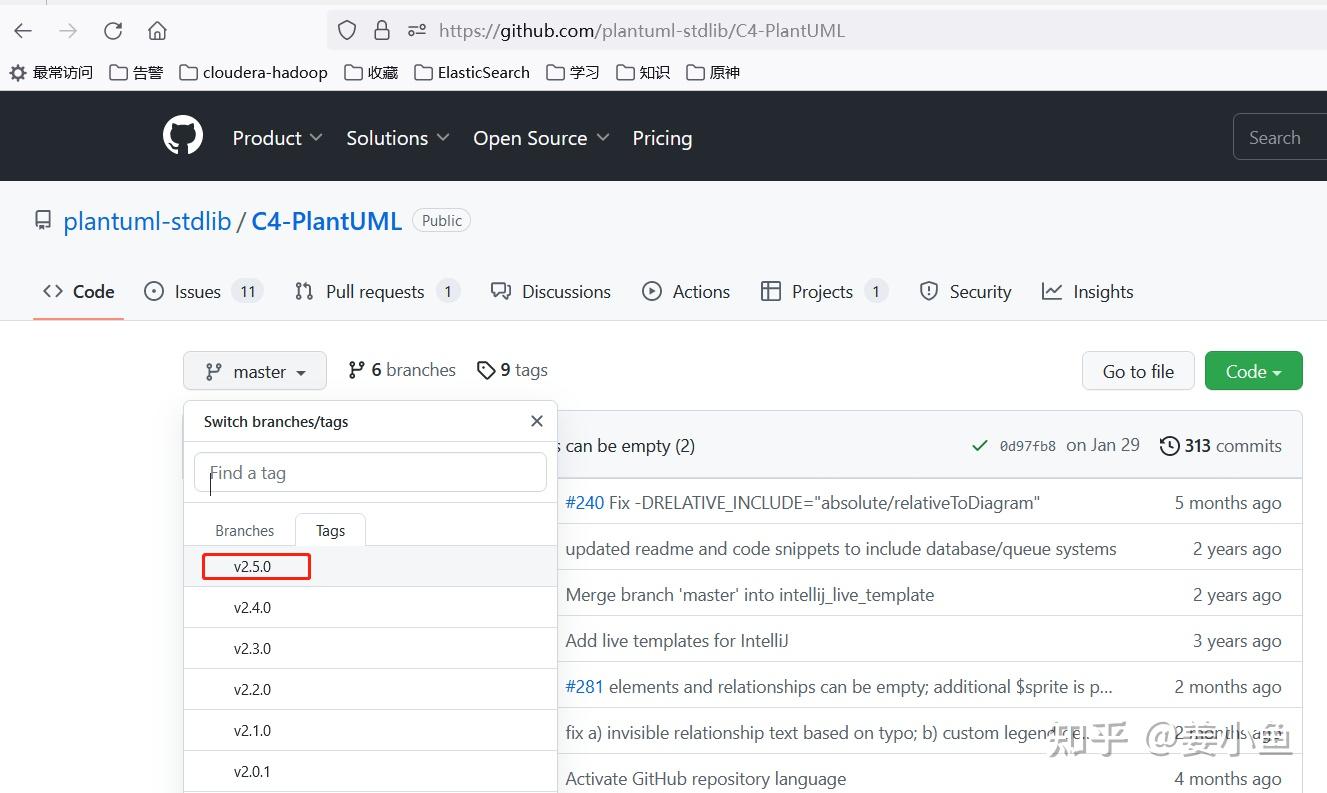Go to browser home page icon
This screenshot has height=793, width=1327.
[x=157, y=31]
